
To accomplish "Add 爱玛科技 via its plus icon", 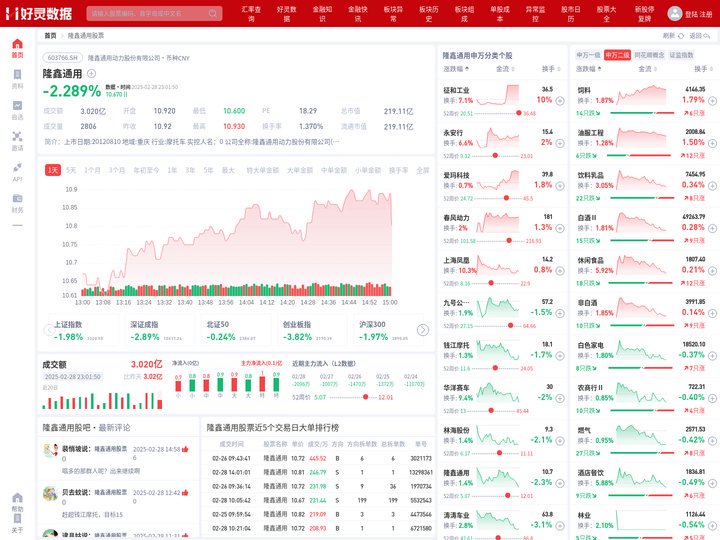I will tap(560, 186).
